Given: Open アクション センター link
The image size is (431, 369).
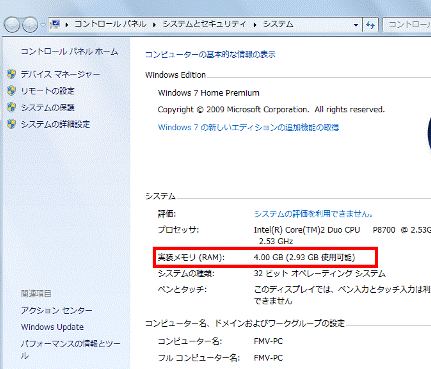Looking at the screenshot, I should tap(56, 310).
